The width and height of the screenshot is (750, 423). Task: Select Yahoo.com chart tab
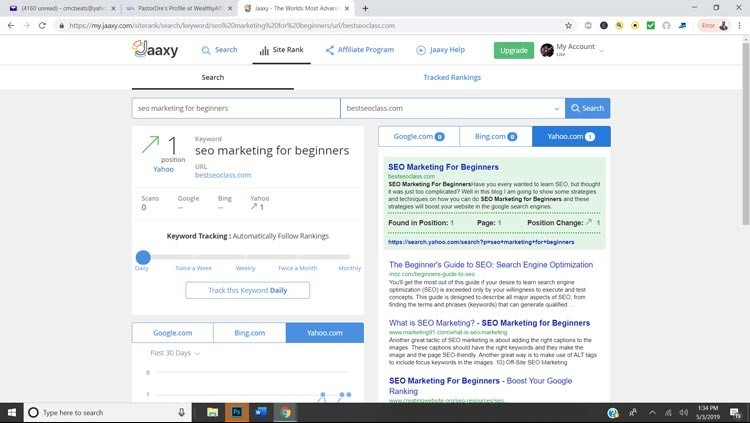(325, 333)
